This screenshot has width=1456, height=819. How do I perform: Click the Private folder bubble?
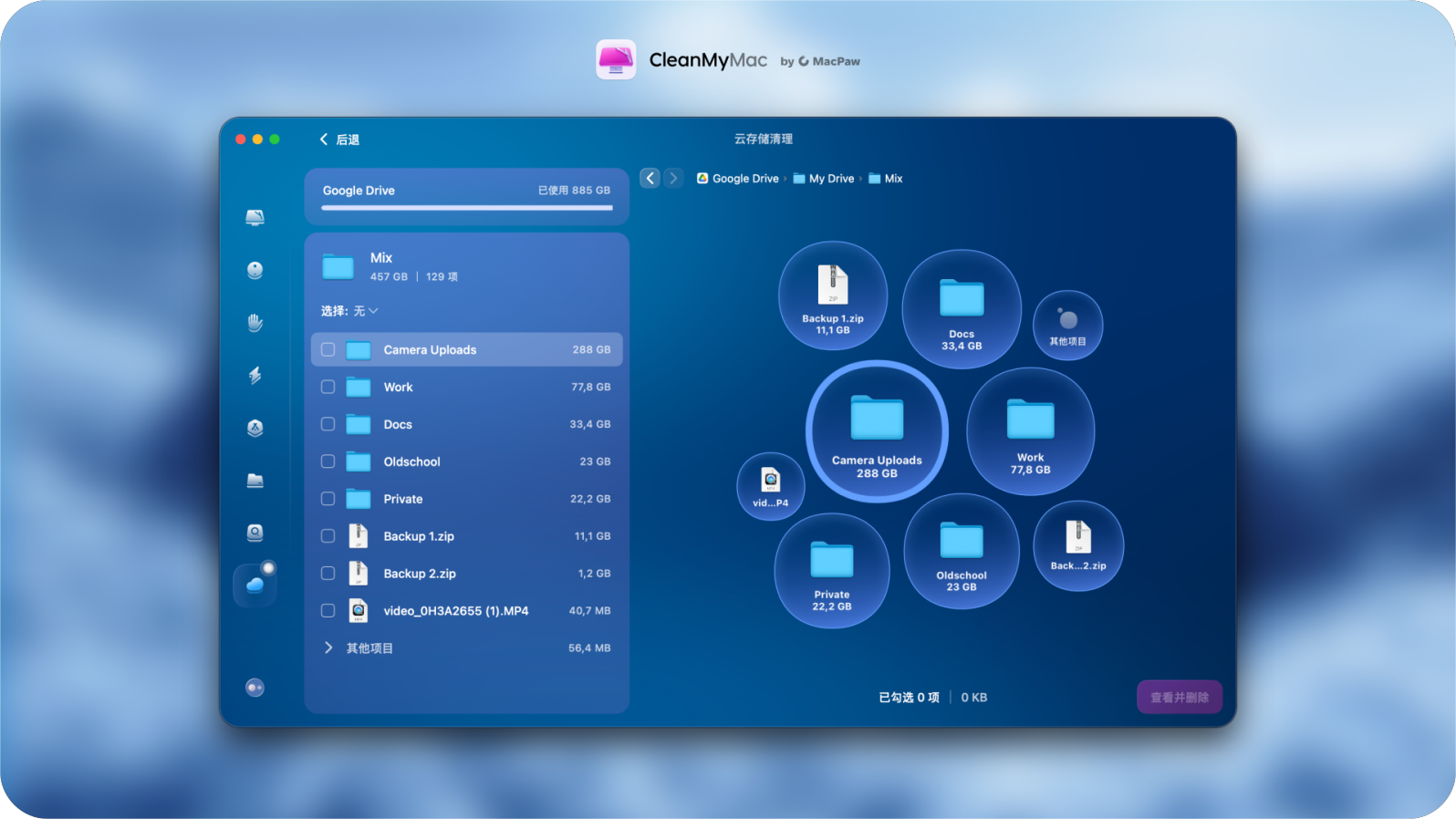[x=832, y=571]
